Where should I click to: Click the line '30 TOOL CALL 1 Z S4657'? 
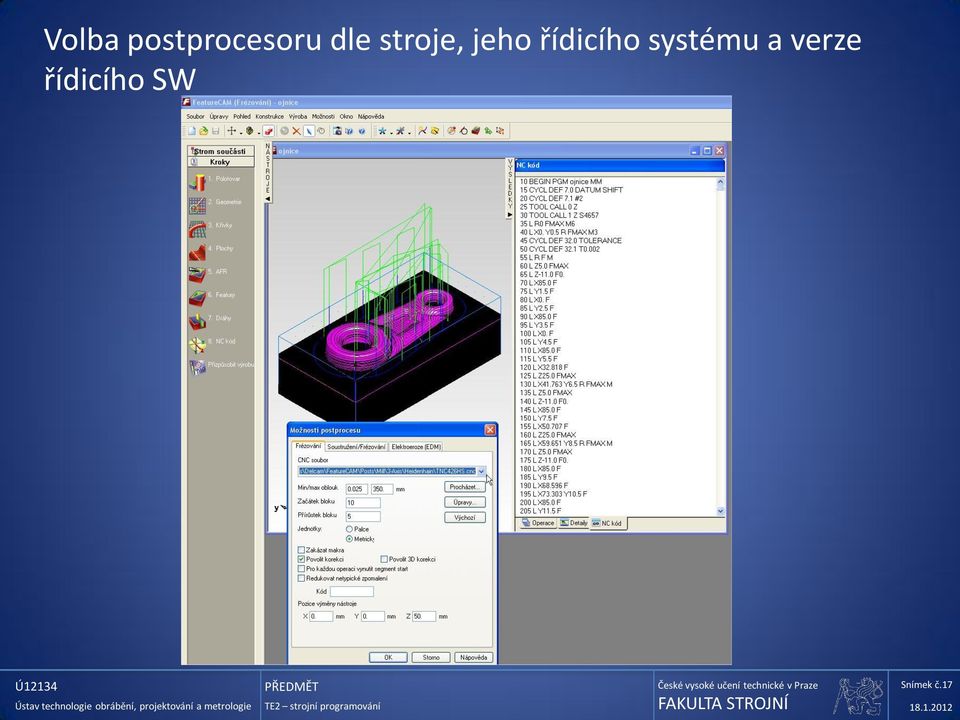click(x=559, y=216)
